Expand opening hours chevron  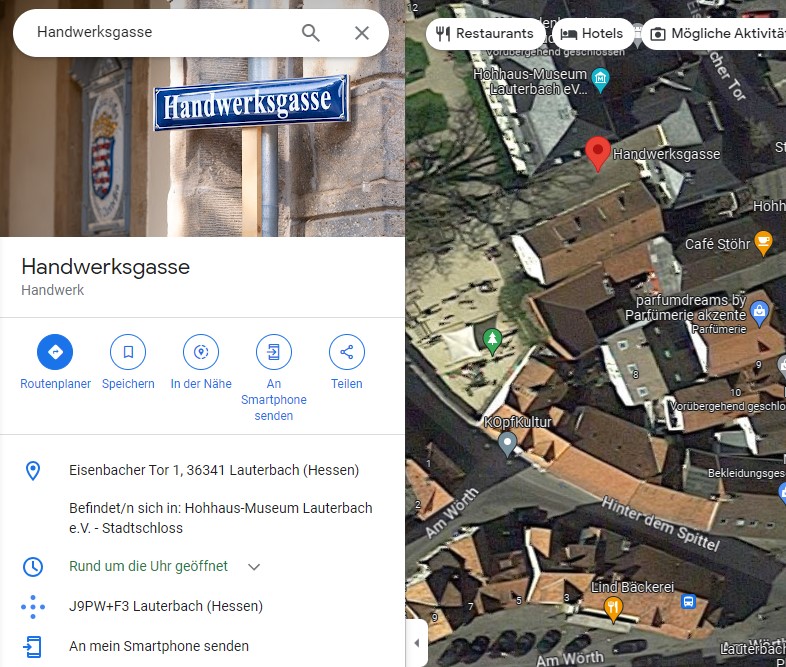(254, 567)
